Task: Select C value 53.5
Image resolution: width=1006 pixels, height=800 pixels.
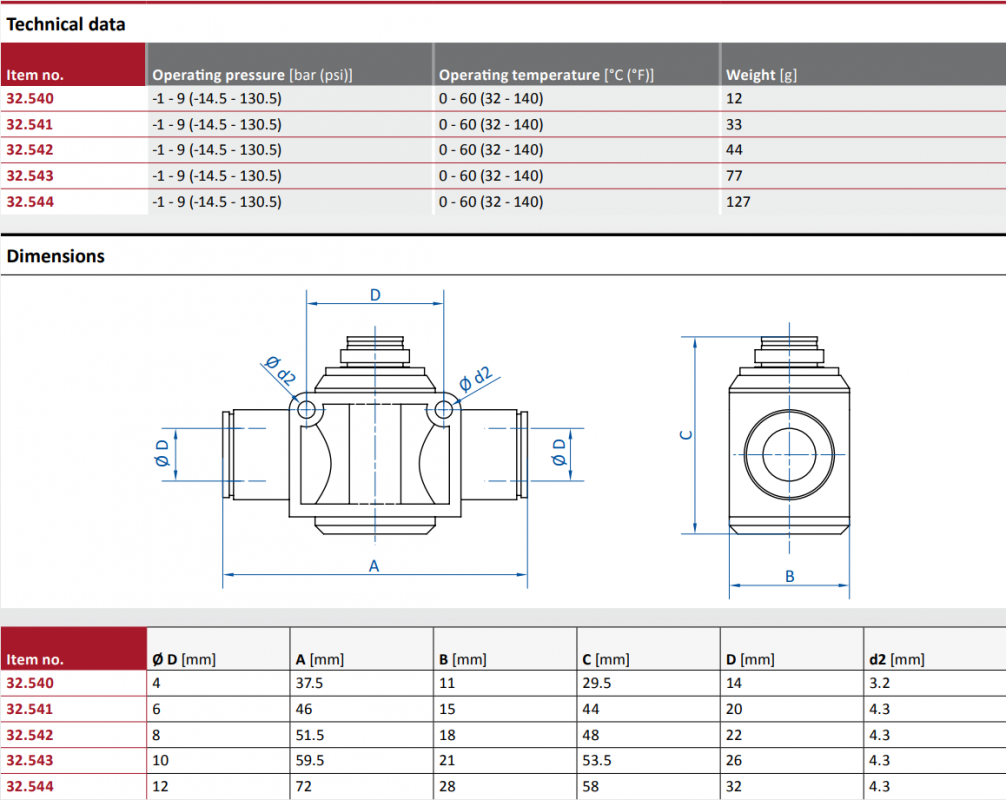Action: (x=597, y=760)
